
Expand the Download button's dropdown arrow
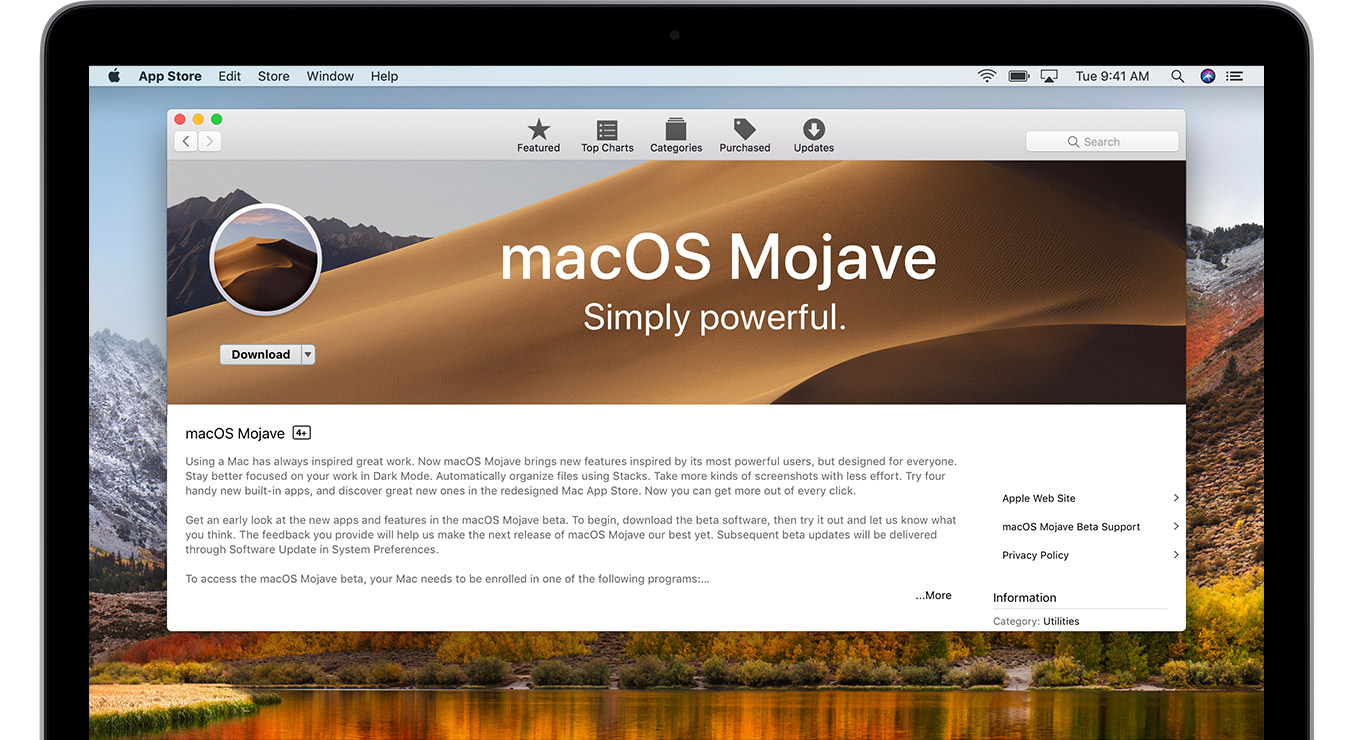click(308, 354)
